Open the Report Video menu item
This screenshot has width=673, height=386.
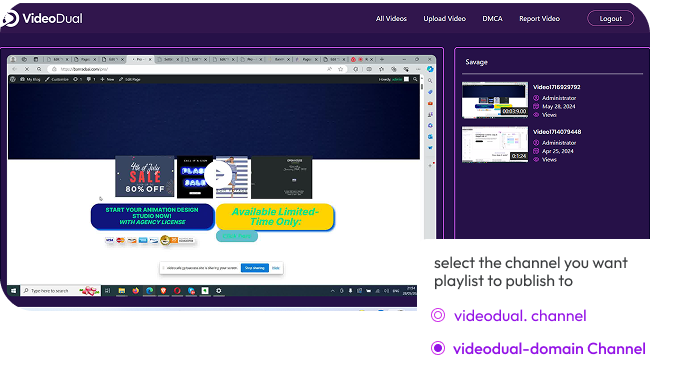(539, 18)
